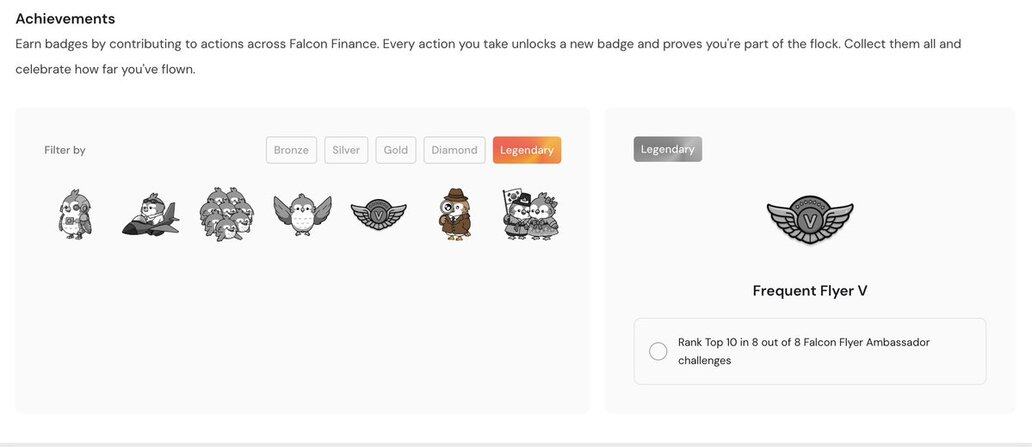Select the two birds with flag badge
The image size is (1032, 447).
[530, 214]
